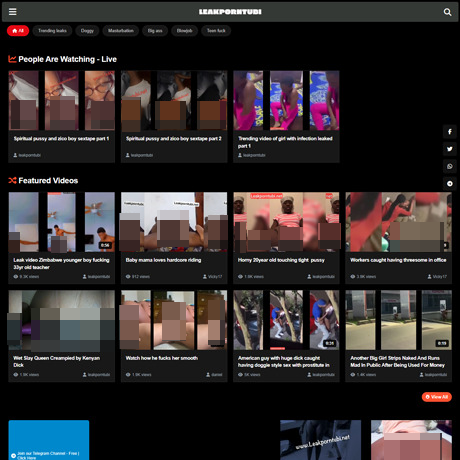
Task: Select the red All category tab
Action: pyautogui.click(x=18, y=31)
